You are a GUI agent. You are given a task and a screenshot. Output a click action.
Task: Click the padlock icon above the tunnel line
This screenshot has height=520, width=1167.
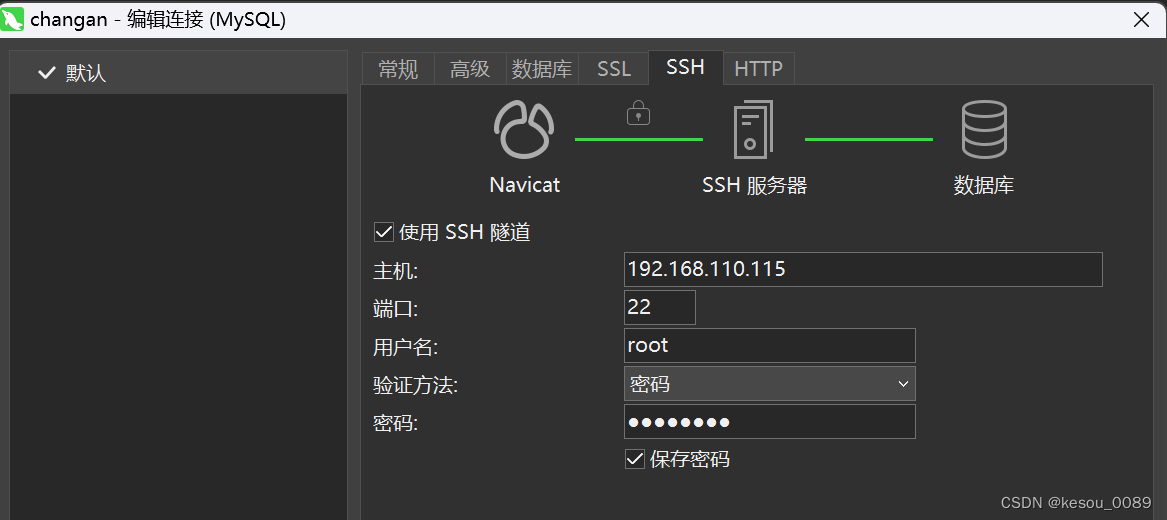click(639, 112)
